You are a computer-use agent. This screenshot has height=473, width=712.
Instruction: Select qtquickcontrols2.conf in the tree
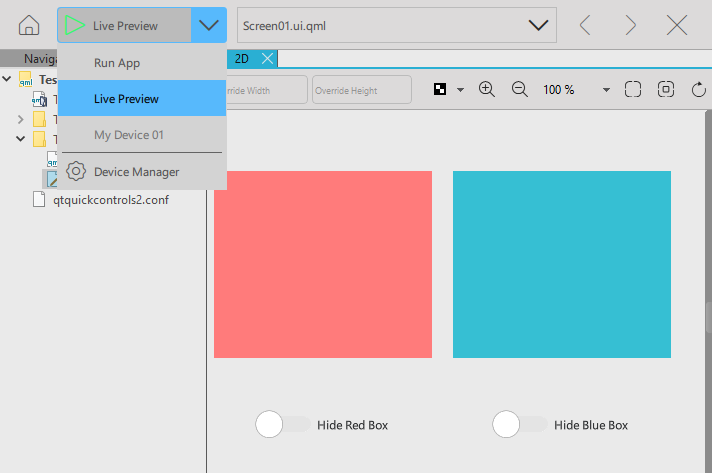pyautogui.click(x=111, y=200)
